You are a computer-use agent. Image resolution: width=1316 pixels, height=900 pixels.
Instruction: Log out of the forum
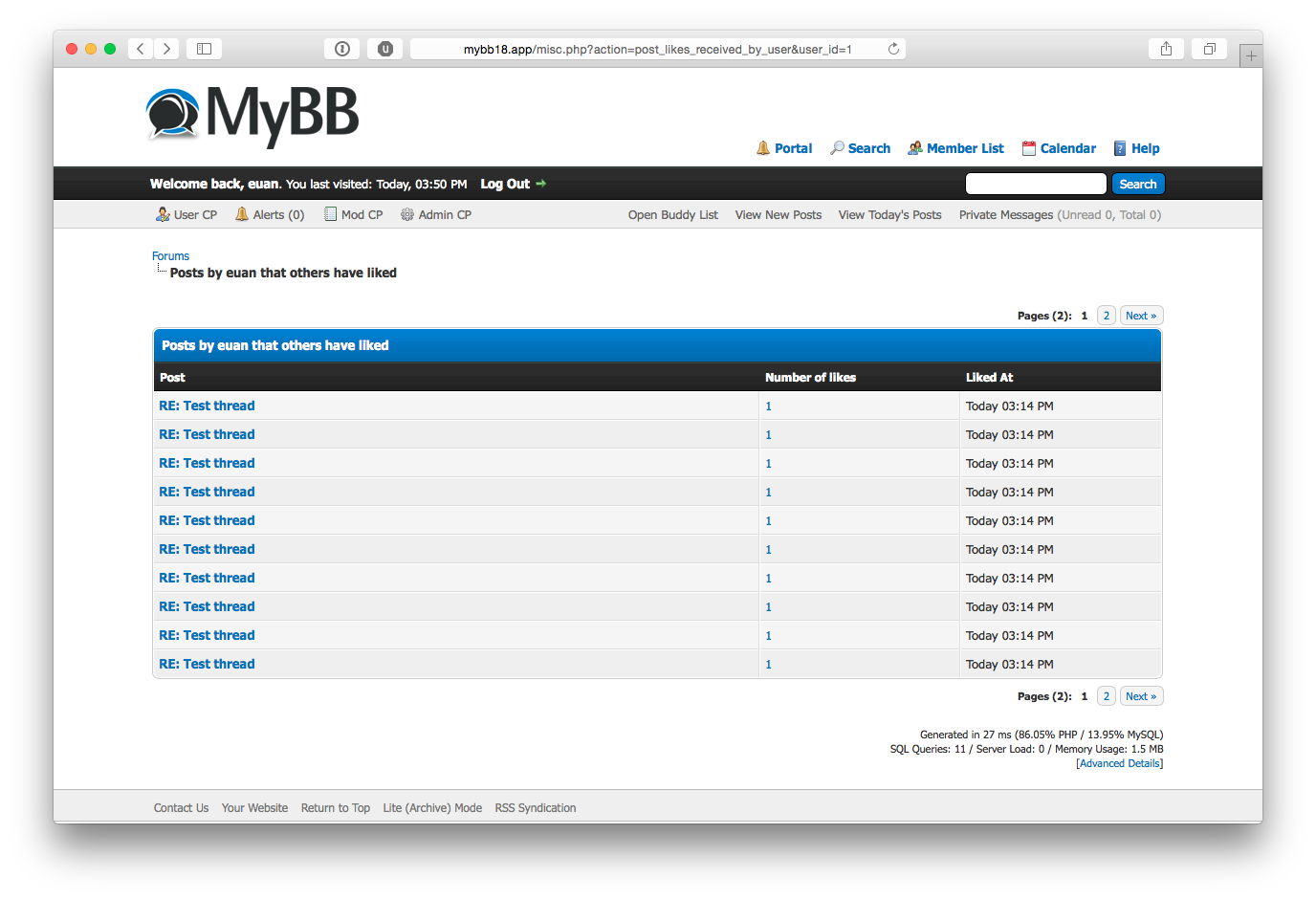pos(505,184)
